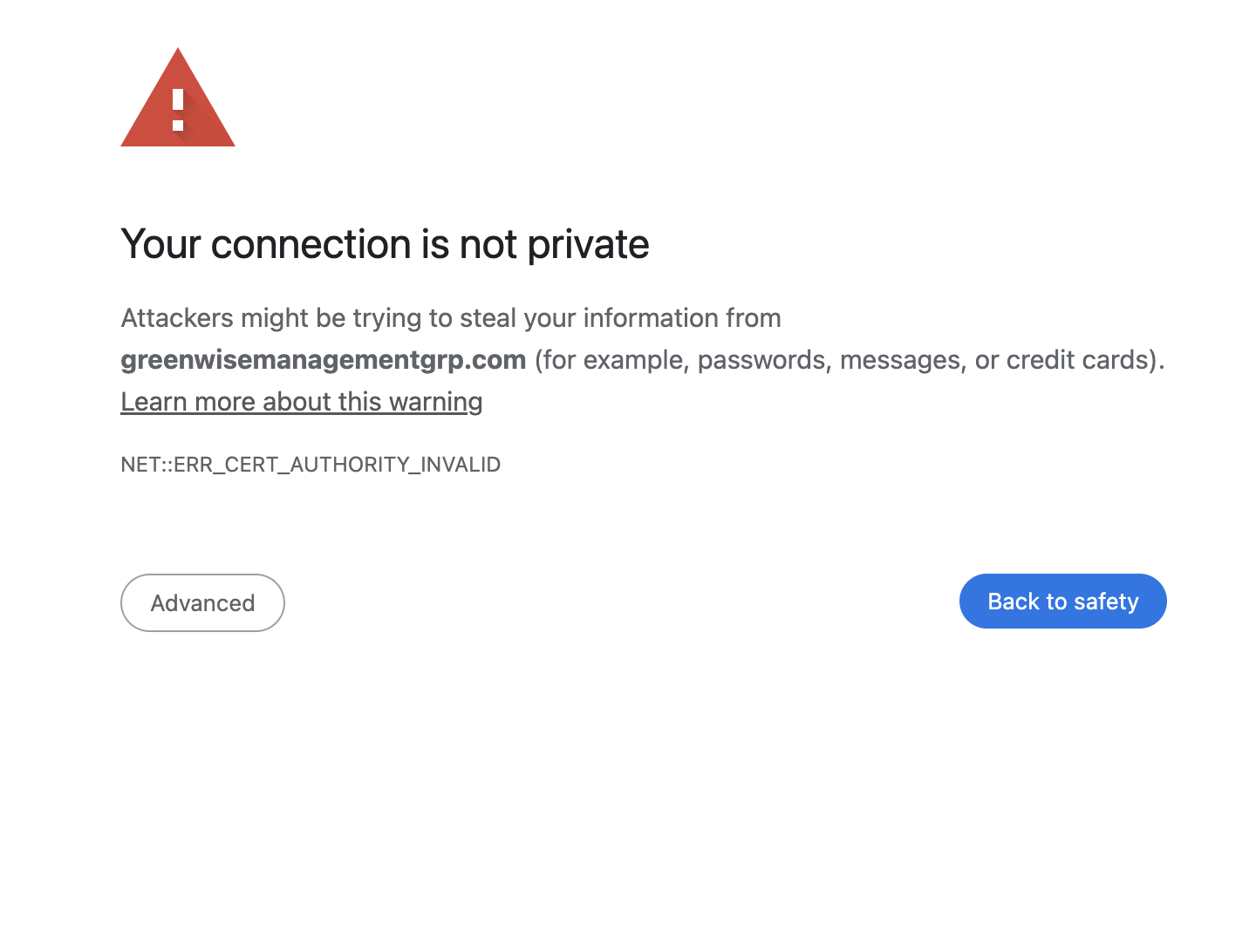Open the Learn more about this warning link
1256x952 pixels.
[x=302, y=401]
